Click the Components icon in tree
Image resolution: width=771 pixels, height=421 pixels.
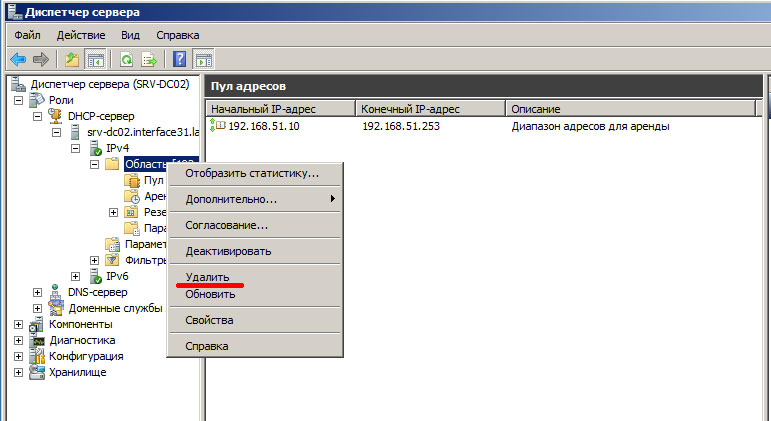(x=36, y=324)
